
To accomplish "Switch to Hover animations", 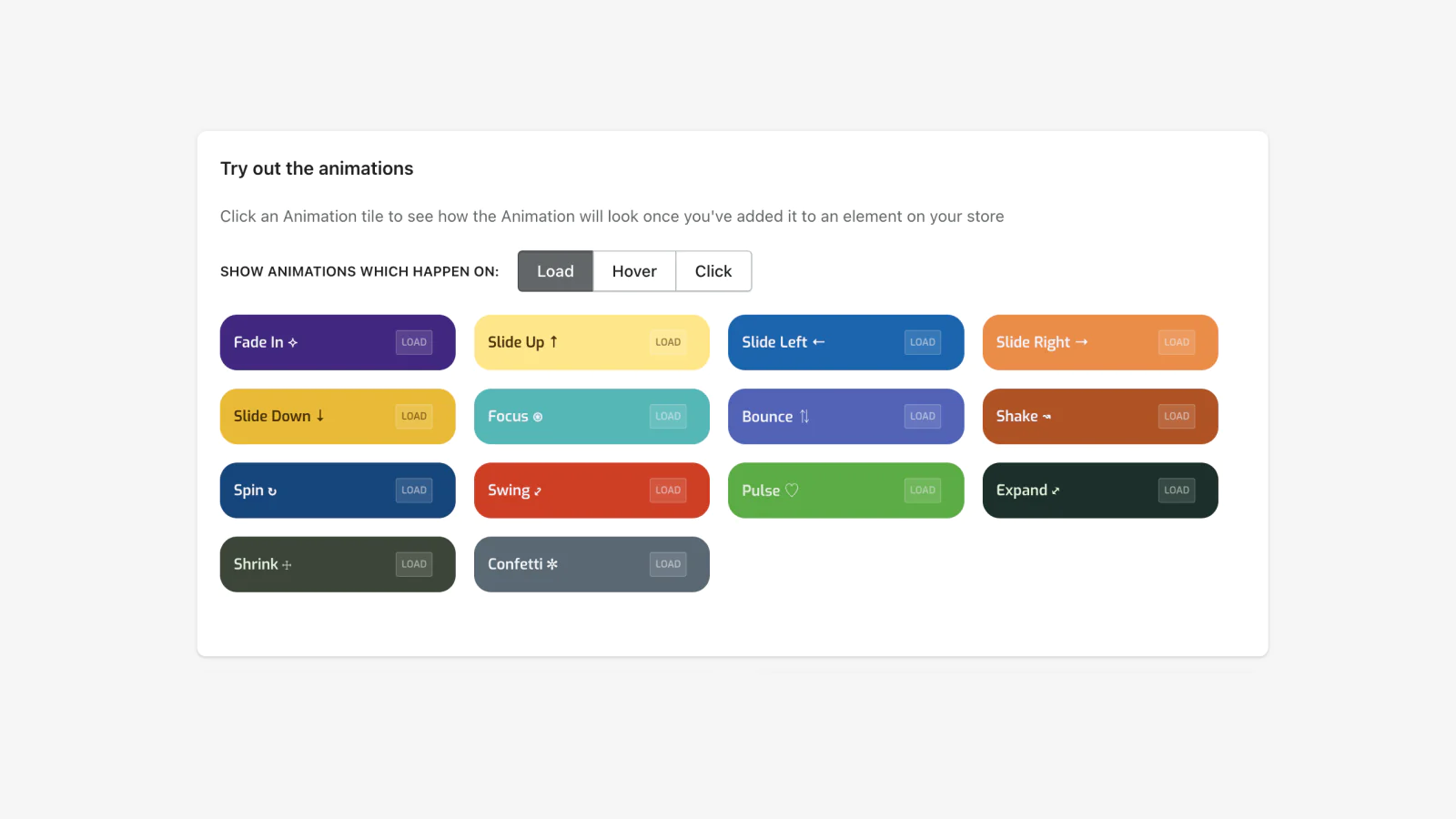I will pos(634,271).
